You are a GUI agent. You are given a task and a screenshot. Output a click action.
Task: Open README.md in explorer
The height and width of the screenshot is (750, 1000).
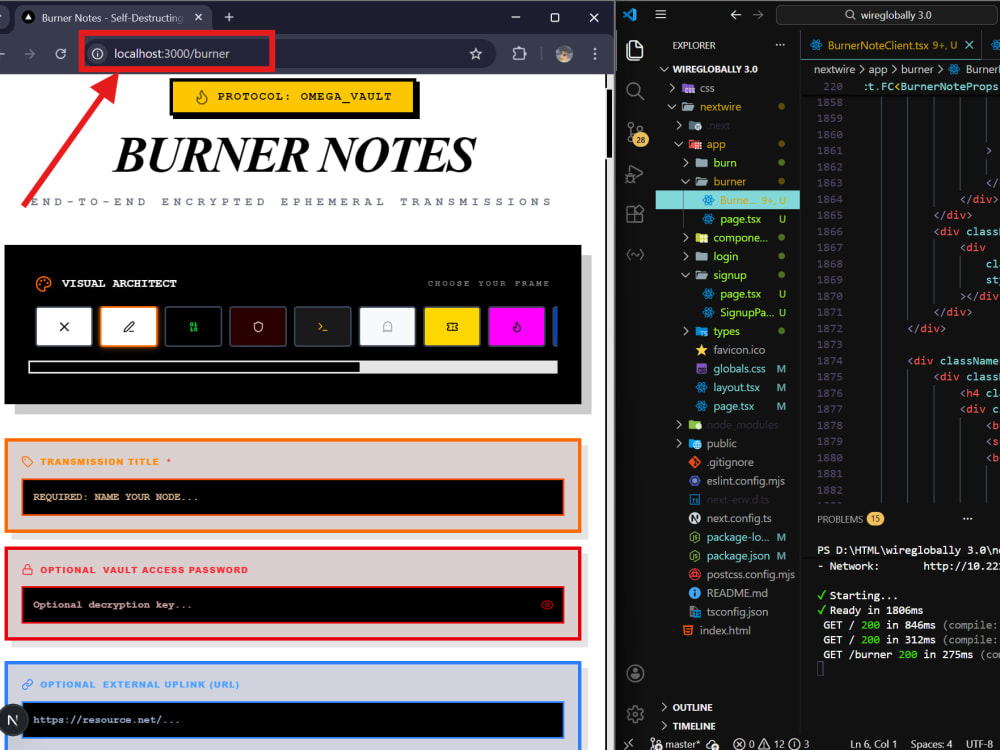(737, 592)
